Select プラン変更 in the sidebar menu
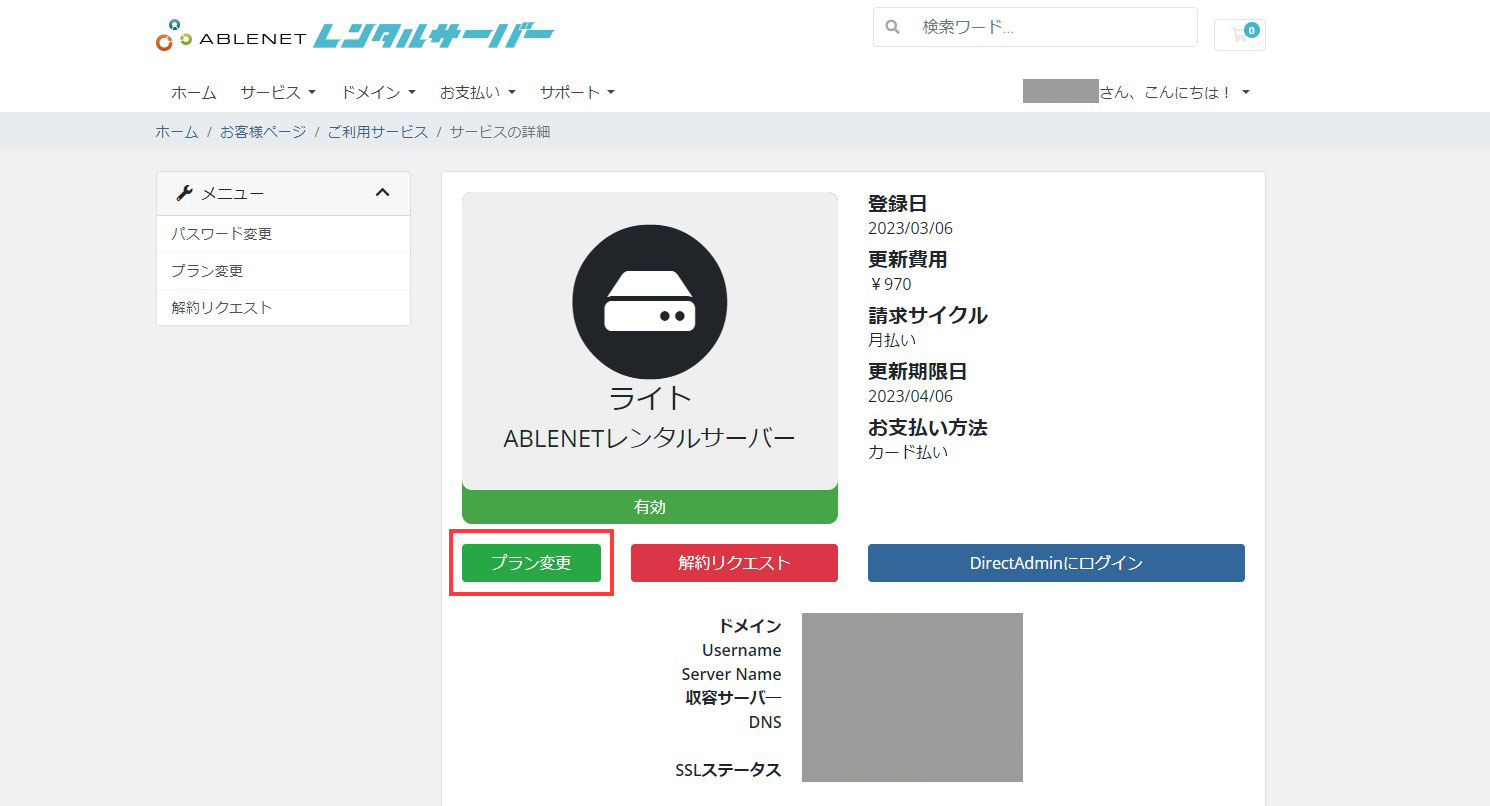Viewport: 1490px width, 806px height. (x=207, y=271)
